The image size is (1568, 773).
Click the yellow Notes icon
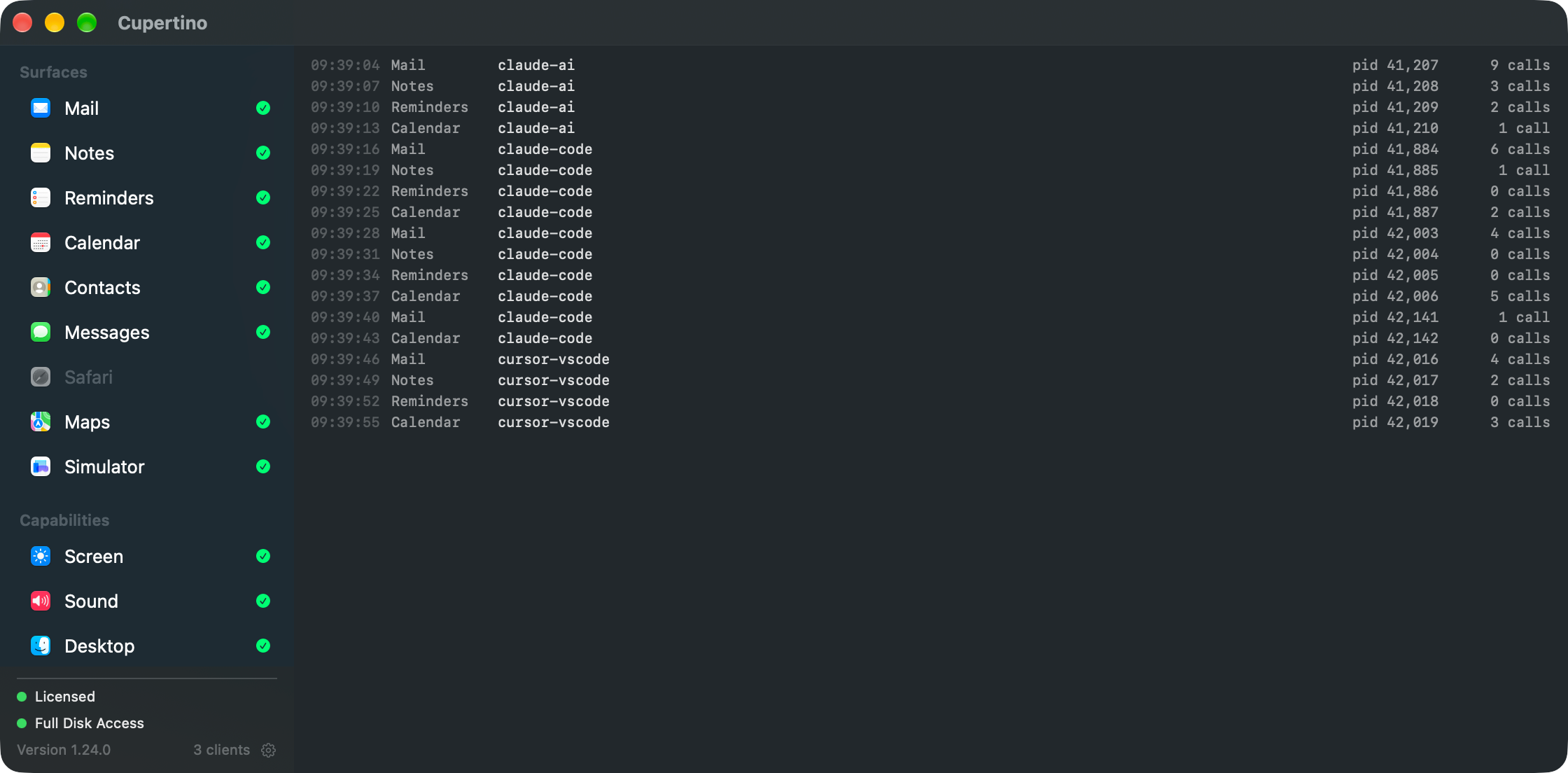(41, 153)
